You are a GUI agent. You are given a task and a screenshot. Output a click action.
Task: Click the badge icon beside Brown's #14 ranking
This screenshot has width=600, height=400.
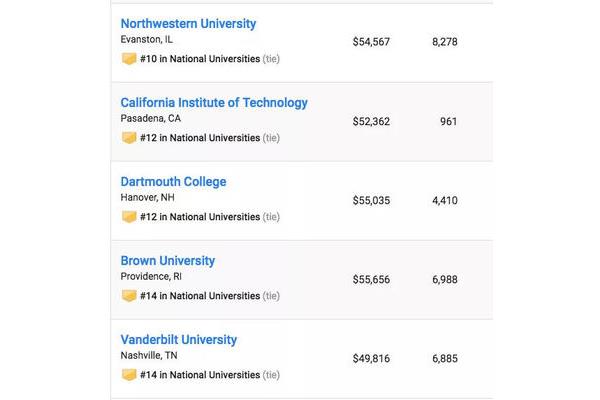tap(129, 296)
